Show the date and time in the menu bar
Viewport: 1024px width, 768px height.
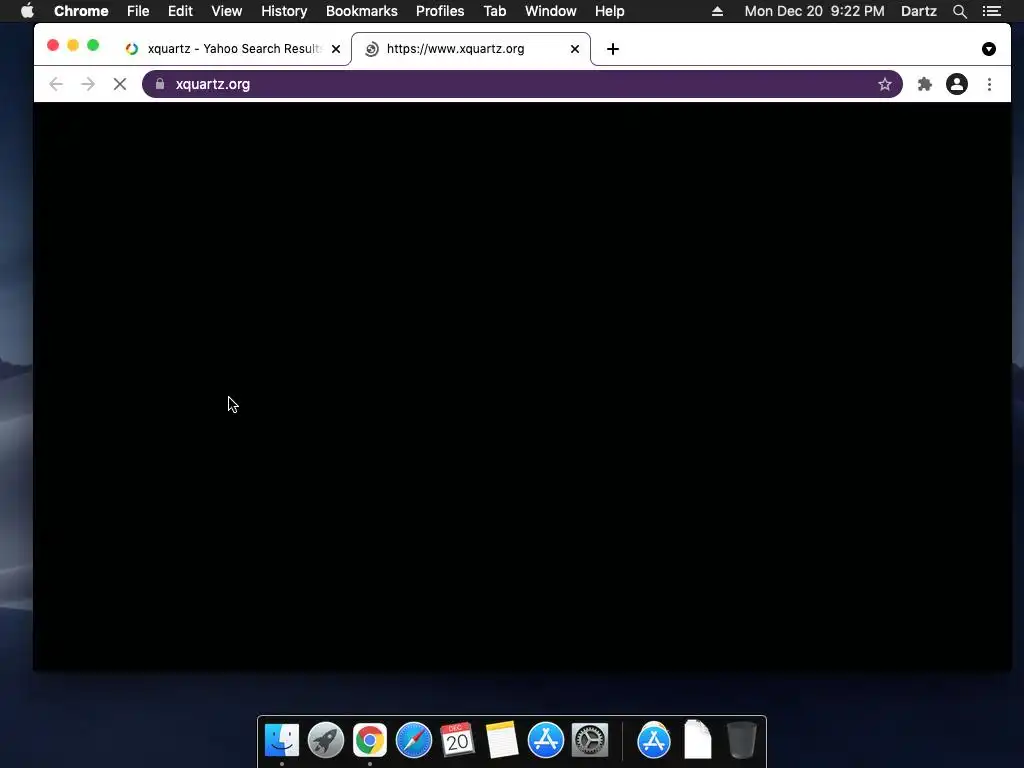(x=814, y=11)
